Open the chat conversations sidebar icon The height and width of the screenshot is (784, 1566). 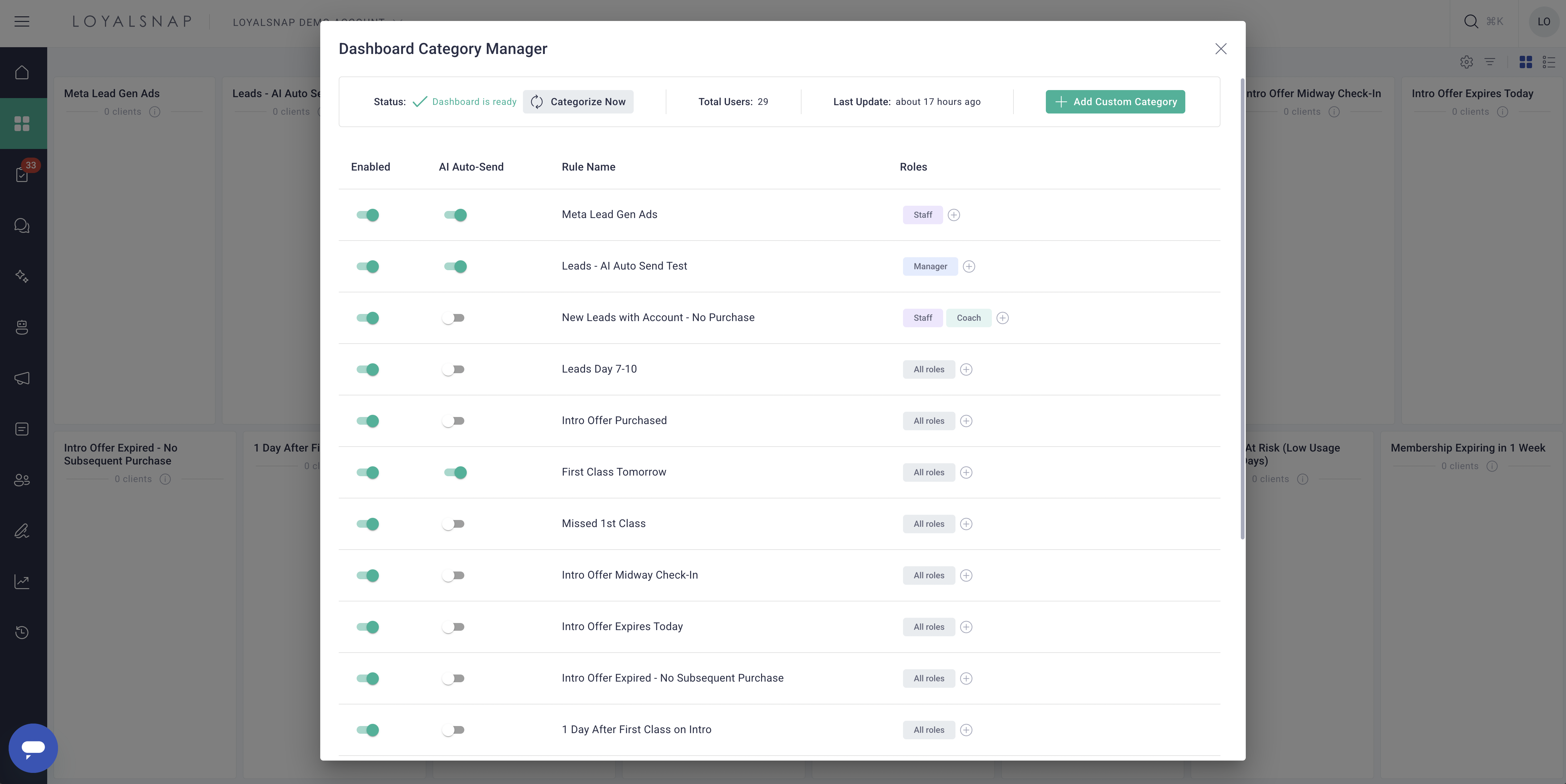tap(22, 225)
